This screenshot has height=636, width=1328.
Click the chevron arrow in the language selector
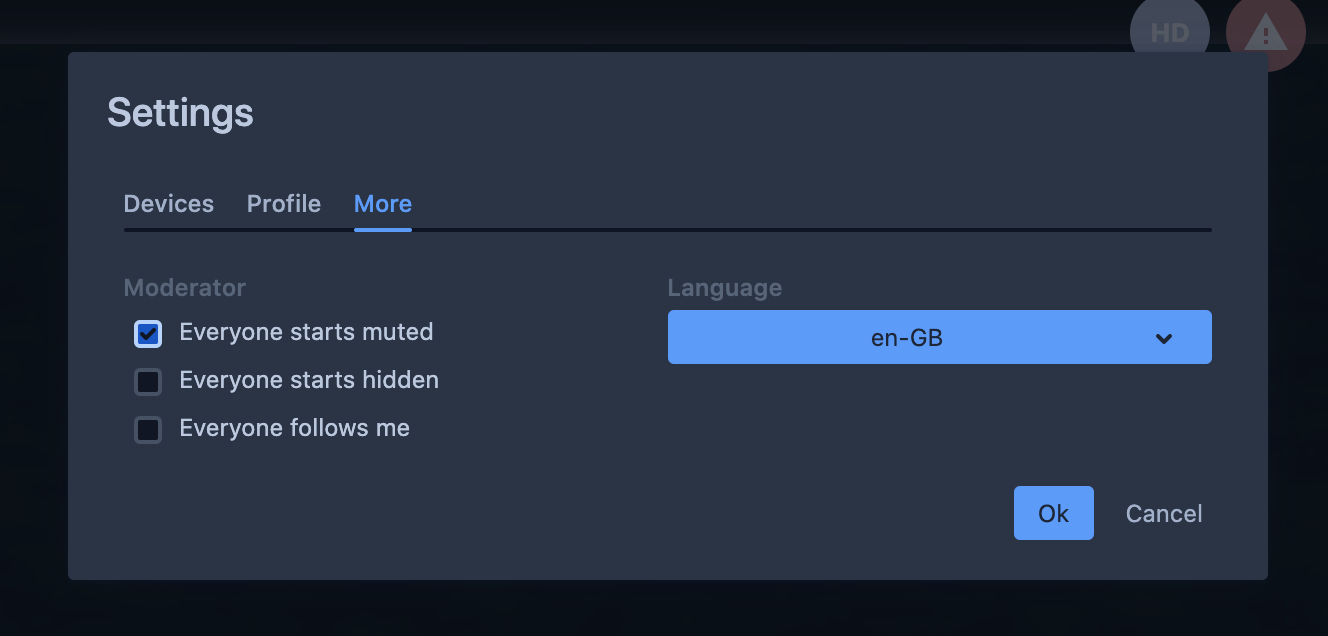tap(1163, 338)
